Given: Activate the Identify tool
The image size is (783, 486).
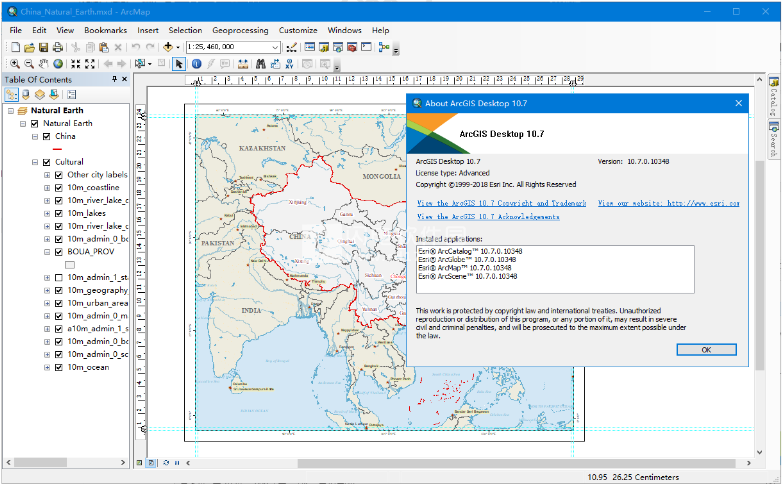Looking at the screenshot, I should 196,63.
